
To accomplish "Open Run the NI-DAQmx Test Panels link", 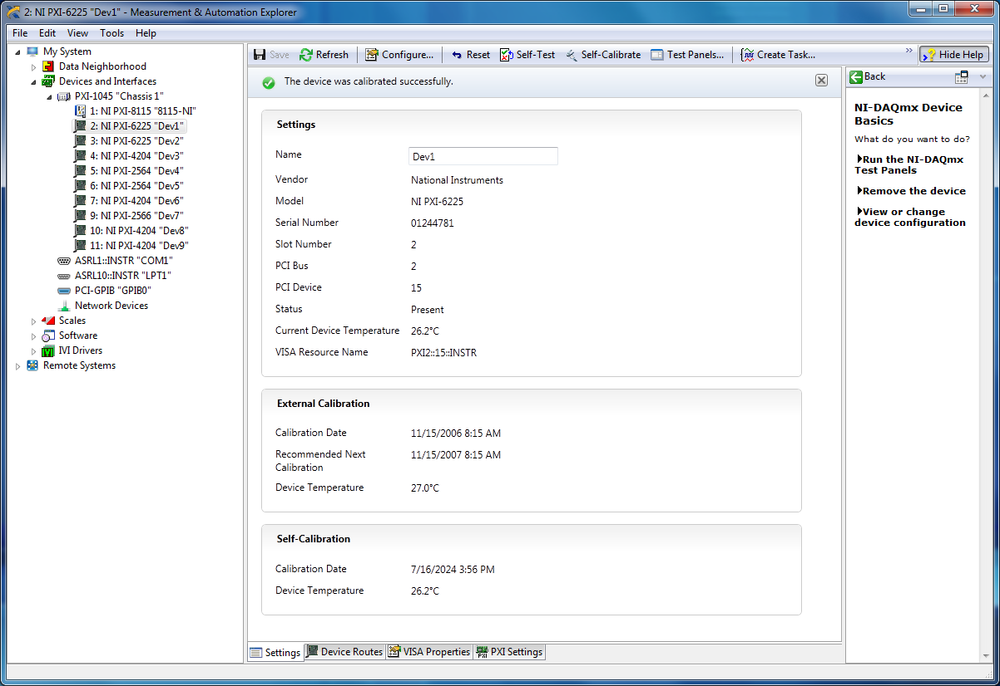I will pyautogui.click(x=909, y=164).
